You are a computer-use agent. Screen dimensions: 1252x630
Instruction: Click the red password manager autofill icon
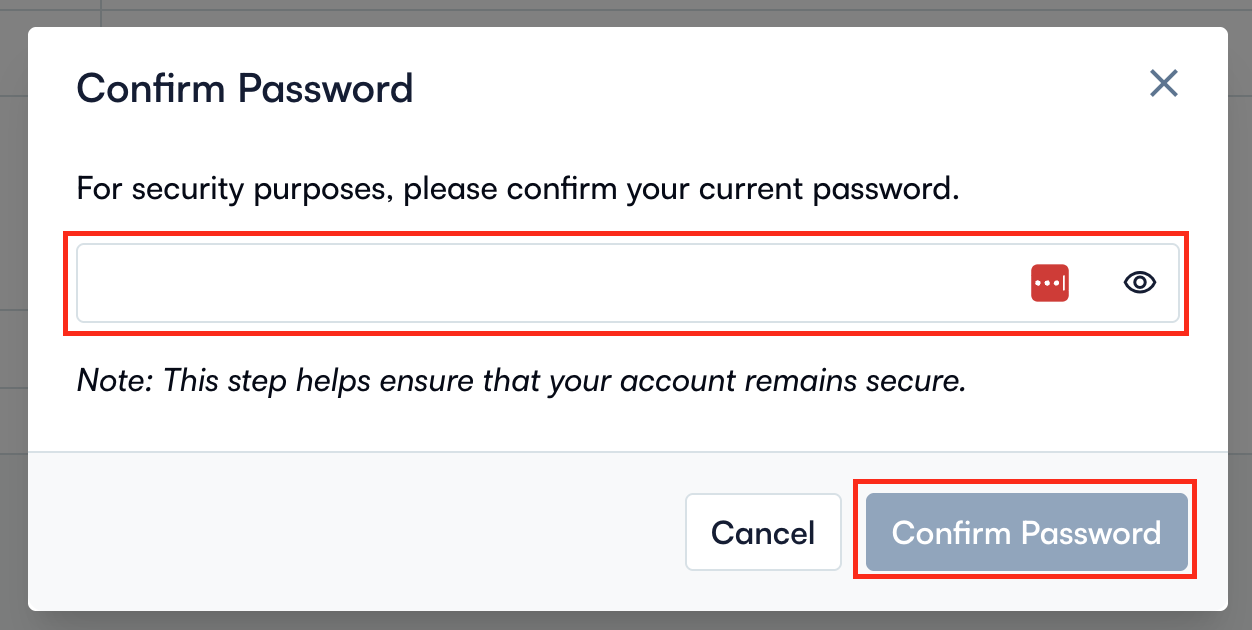pyautogui.click(x=1049, y=283)
